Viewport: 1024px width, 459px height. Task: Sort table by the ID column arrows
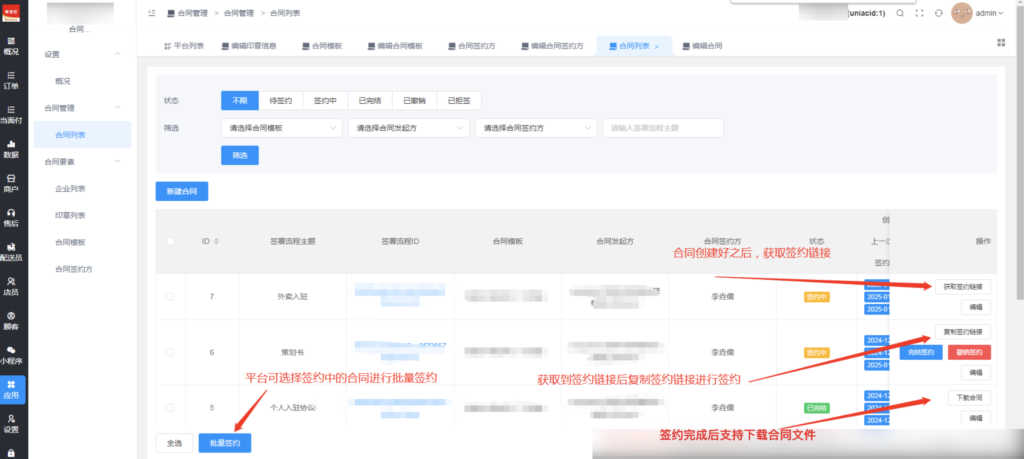(x=217, y=242)
